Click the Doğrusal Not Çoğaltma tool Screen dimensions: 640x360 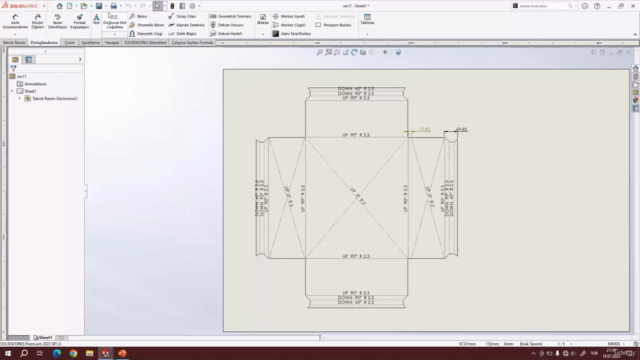(x=114, y=21)
